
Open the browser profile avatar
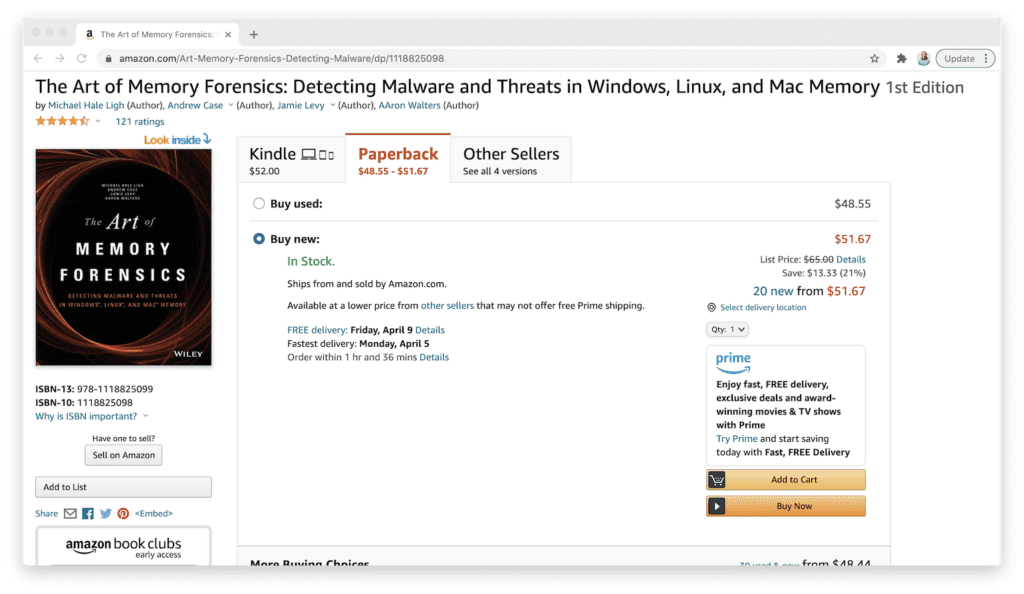(923, 59)
